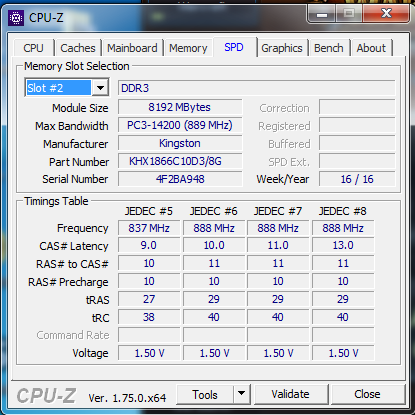Screen dimensions: 415x415
Task: Open the Mainboard tab
Action: pos(132,48)
